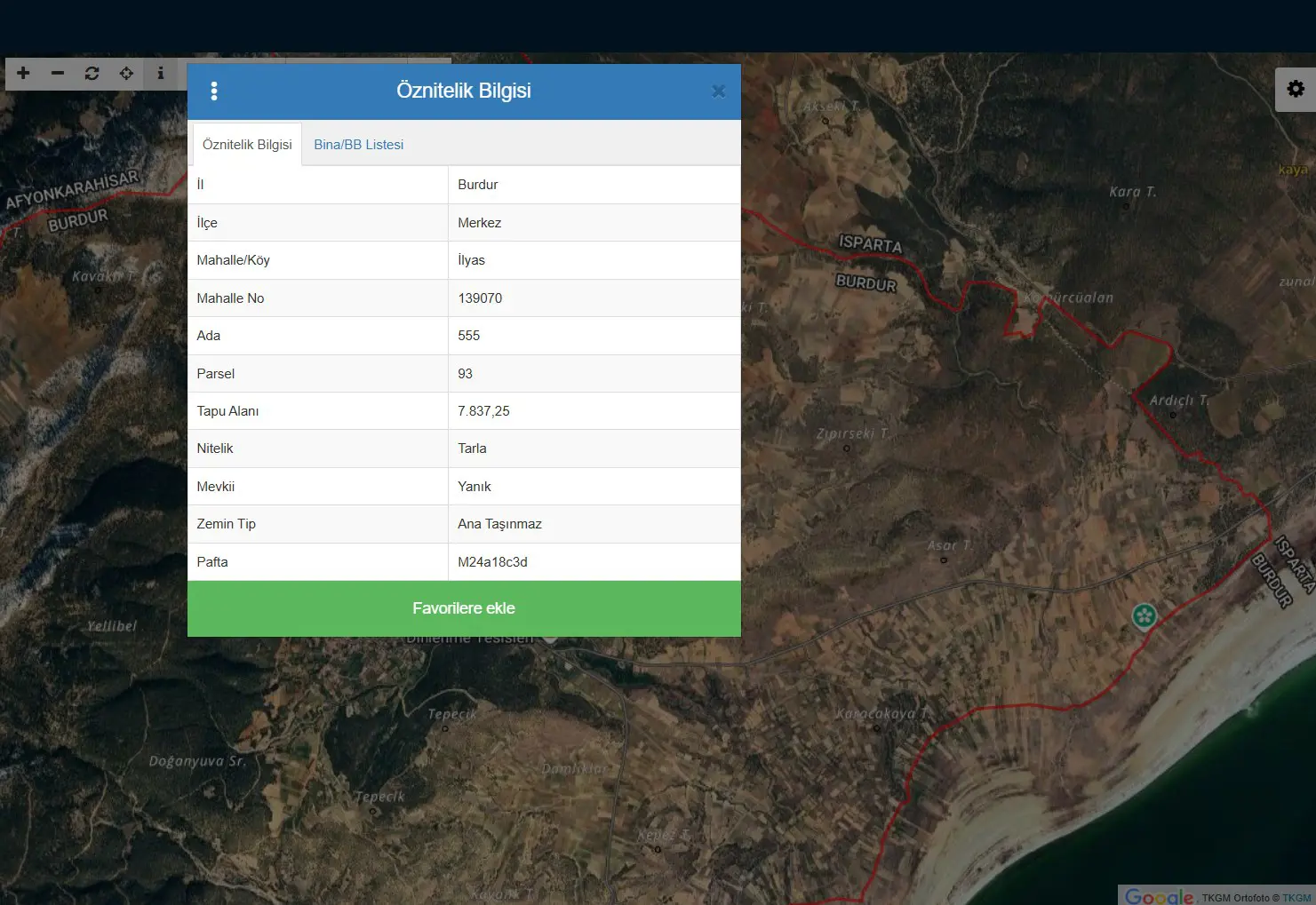
Task: Open the TKGM link in map attribution
Action: pyautogui.click(x=1296, y=898)
